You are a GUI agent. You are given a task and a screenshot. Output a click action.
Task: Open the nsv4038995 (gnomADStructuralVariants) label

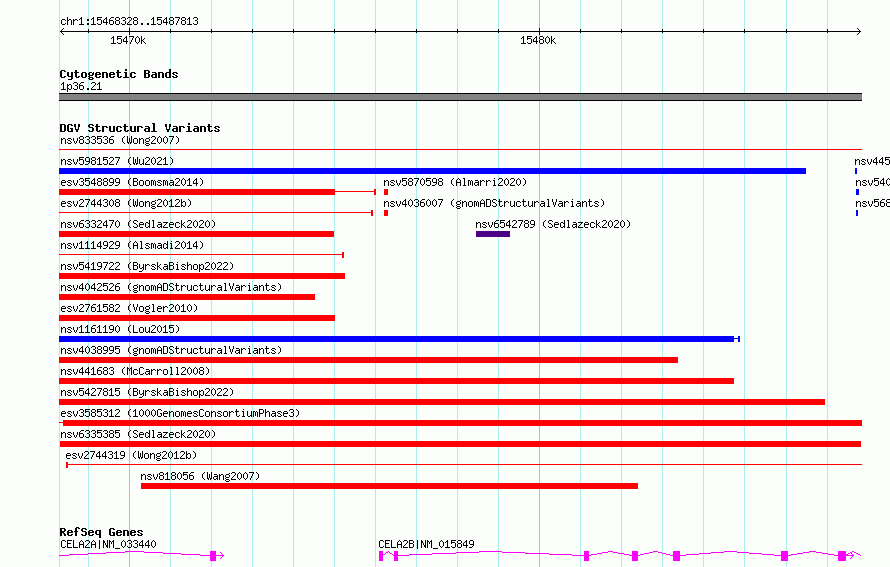coord(171,350)
